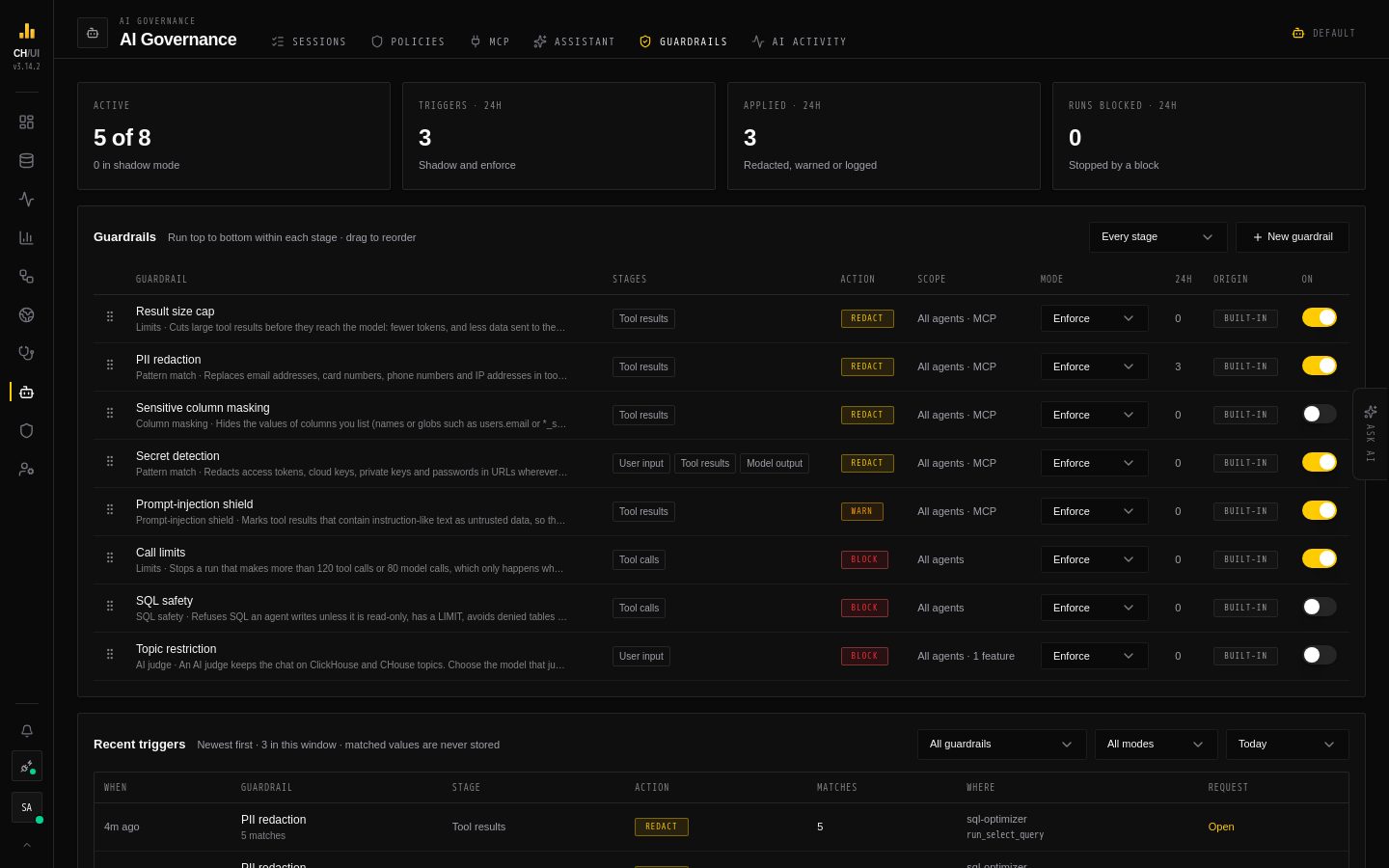
Task: Expand the sidebar with the bottom chevron
Action: 26,845
